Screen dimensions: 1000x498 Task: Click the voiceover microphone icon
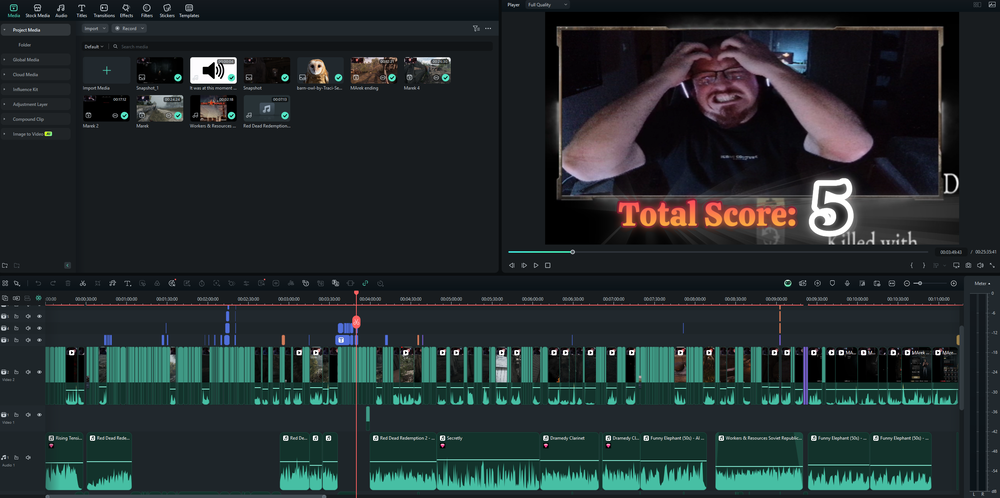tap(848, 283)
